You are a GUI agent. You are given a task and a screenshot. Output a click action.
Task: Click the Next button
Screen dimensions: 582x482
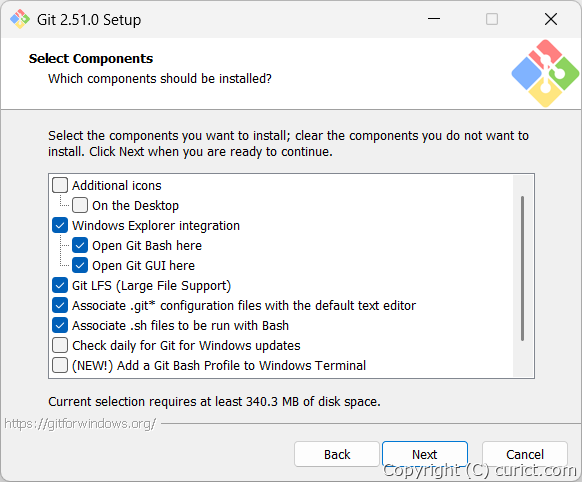click(x=425, y=454)
